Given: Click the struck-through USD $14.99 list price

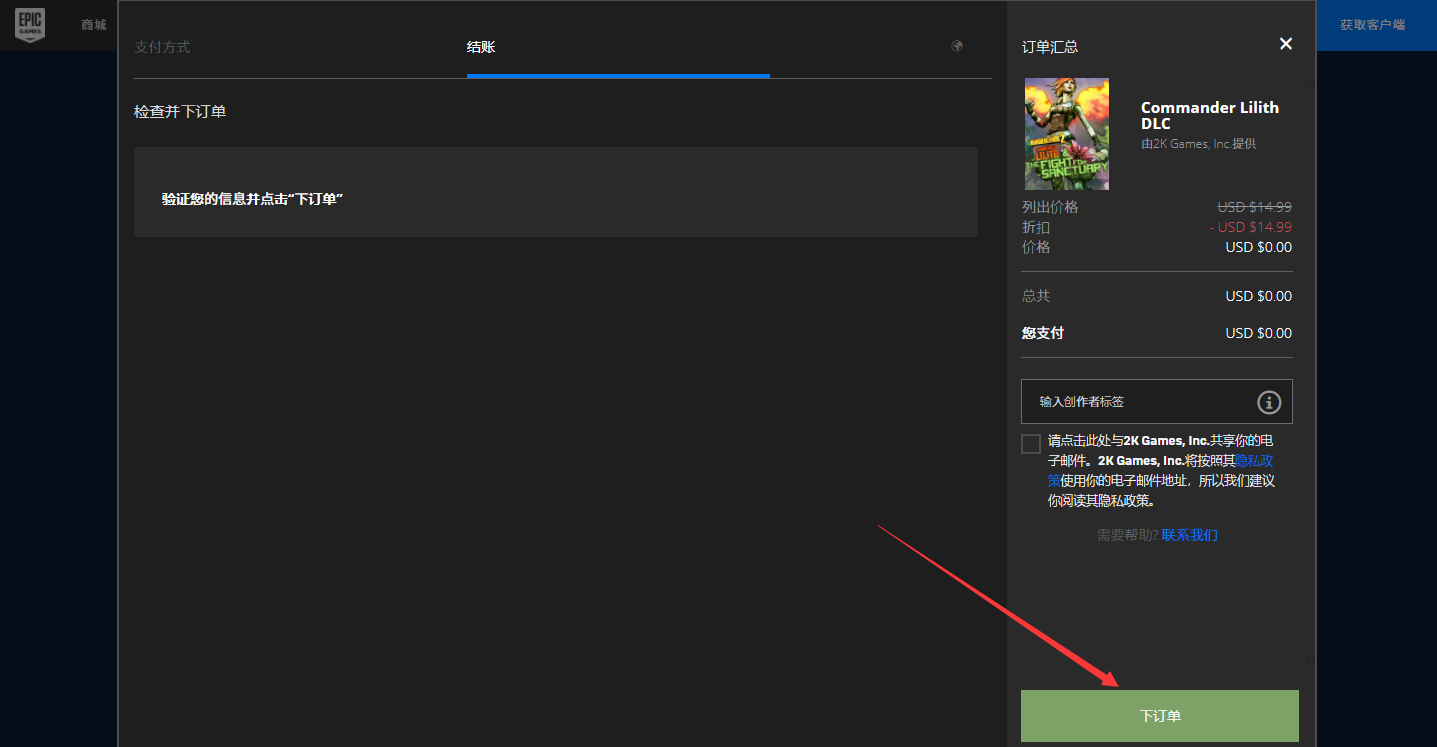Looking at the screenshot, I should click(1254, 207).
